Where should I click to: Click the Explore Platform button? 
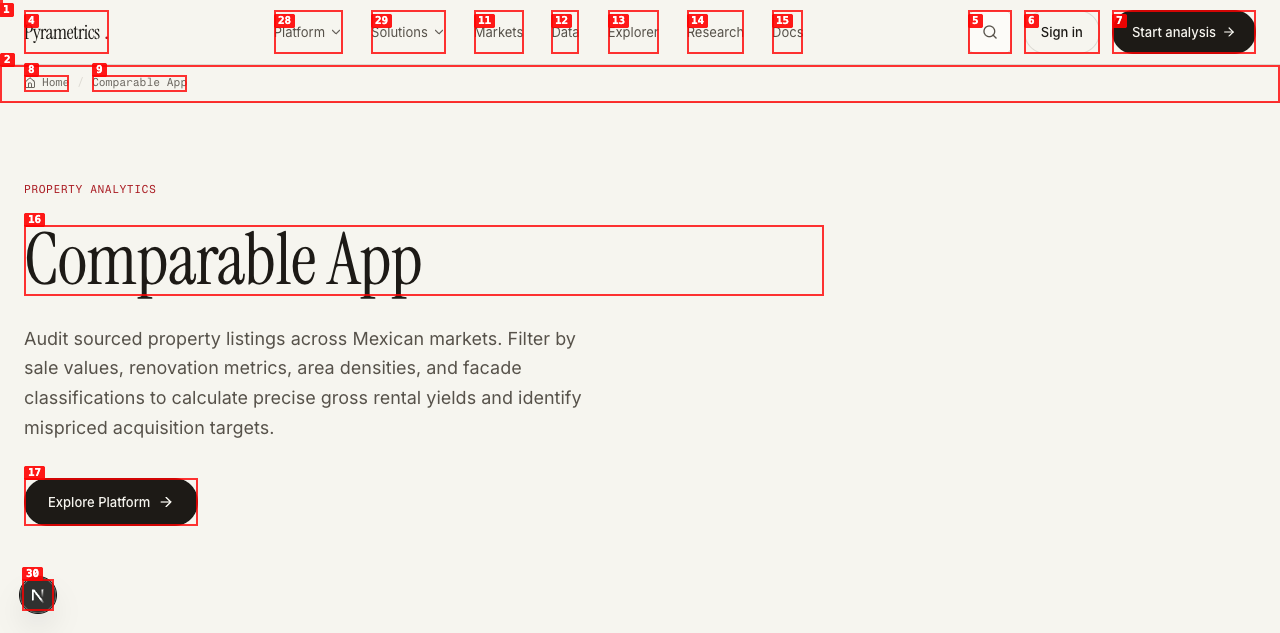pos(111,502)
